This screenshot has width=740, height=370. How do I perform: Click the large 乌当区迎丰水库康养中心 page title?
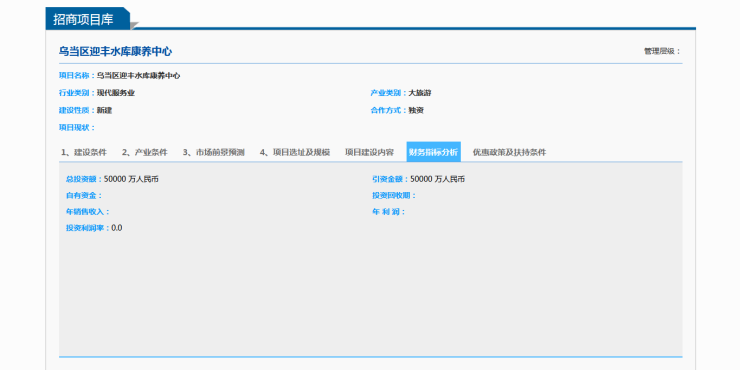115,52
